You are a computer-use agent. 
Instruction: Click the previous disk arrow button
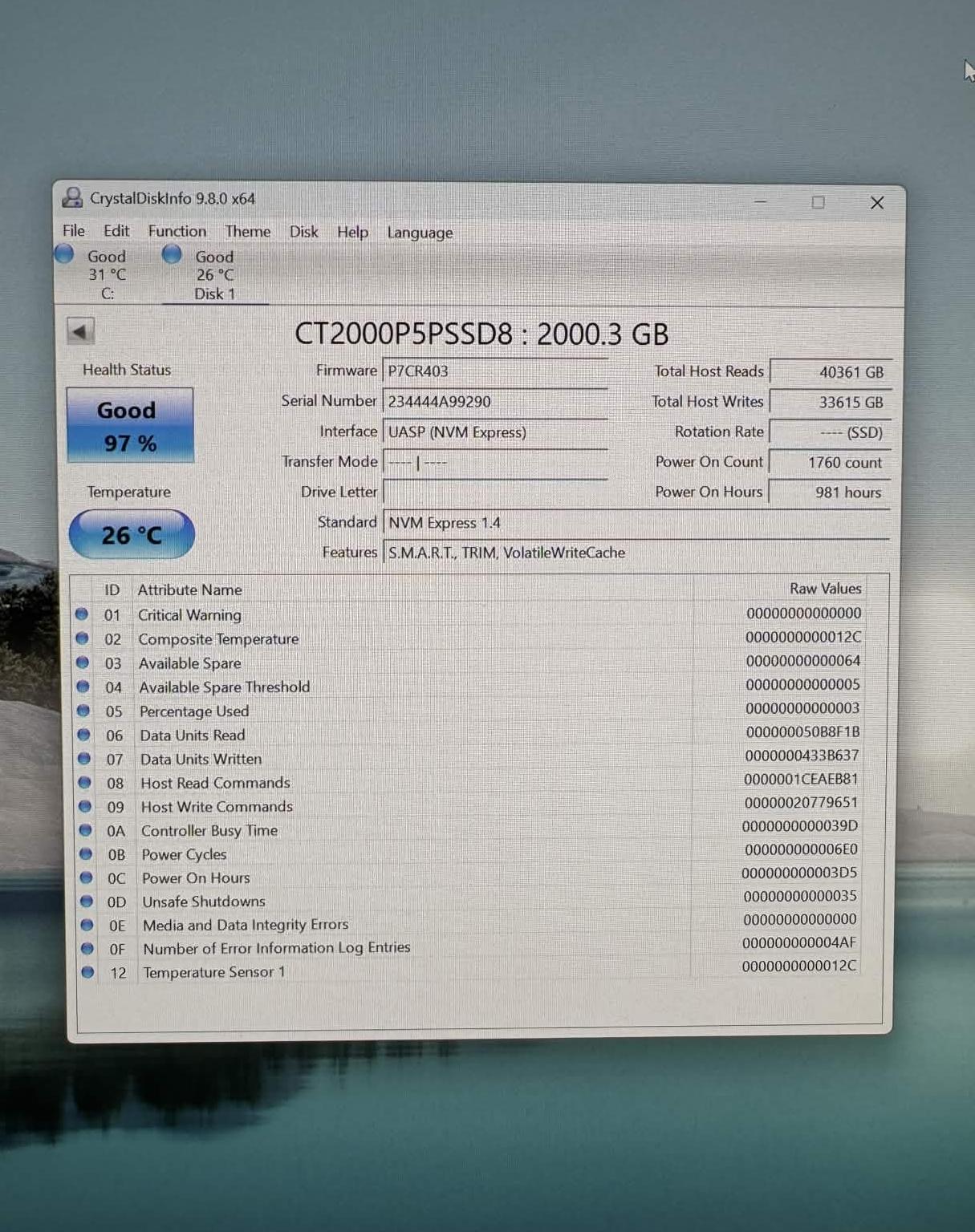[x=80, y=331]
